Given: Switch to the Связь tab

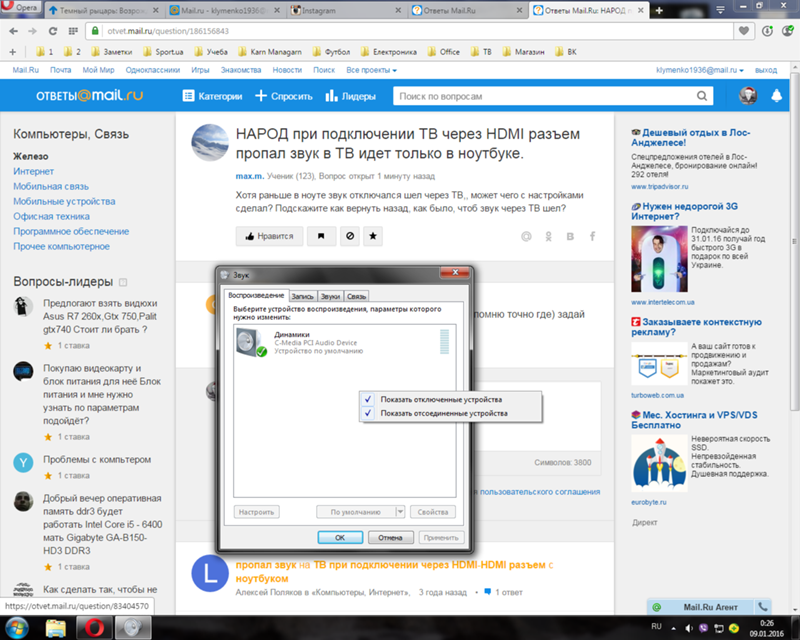Looking at the screenshot, I should tap(357, 297).
